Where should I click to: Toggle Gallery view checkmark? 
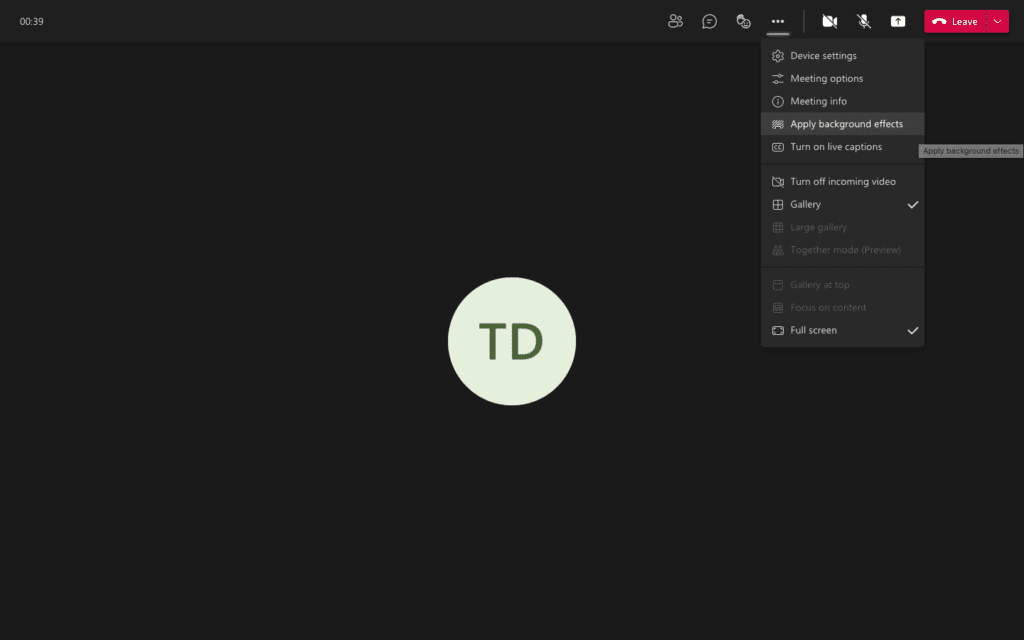point(913,204)
